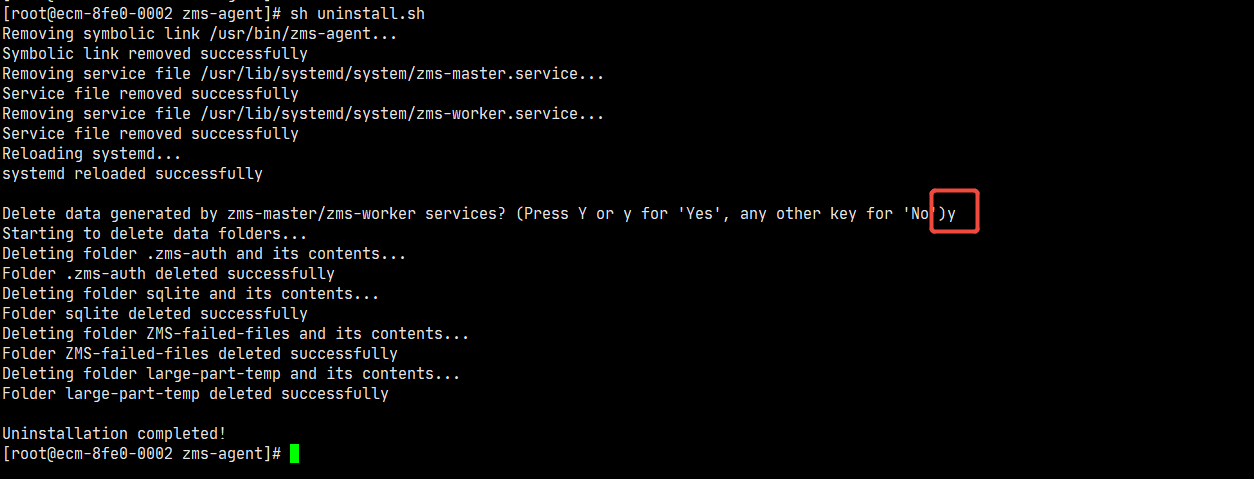
Task: Click the green terminal cursor block
Action: point(294,454)
